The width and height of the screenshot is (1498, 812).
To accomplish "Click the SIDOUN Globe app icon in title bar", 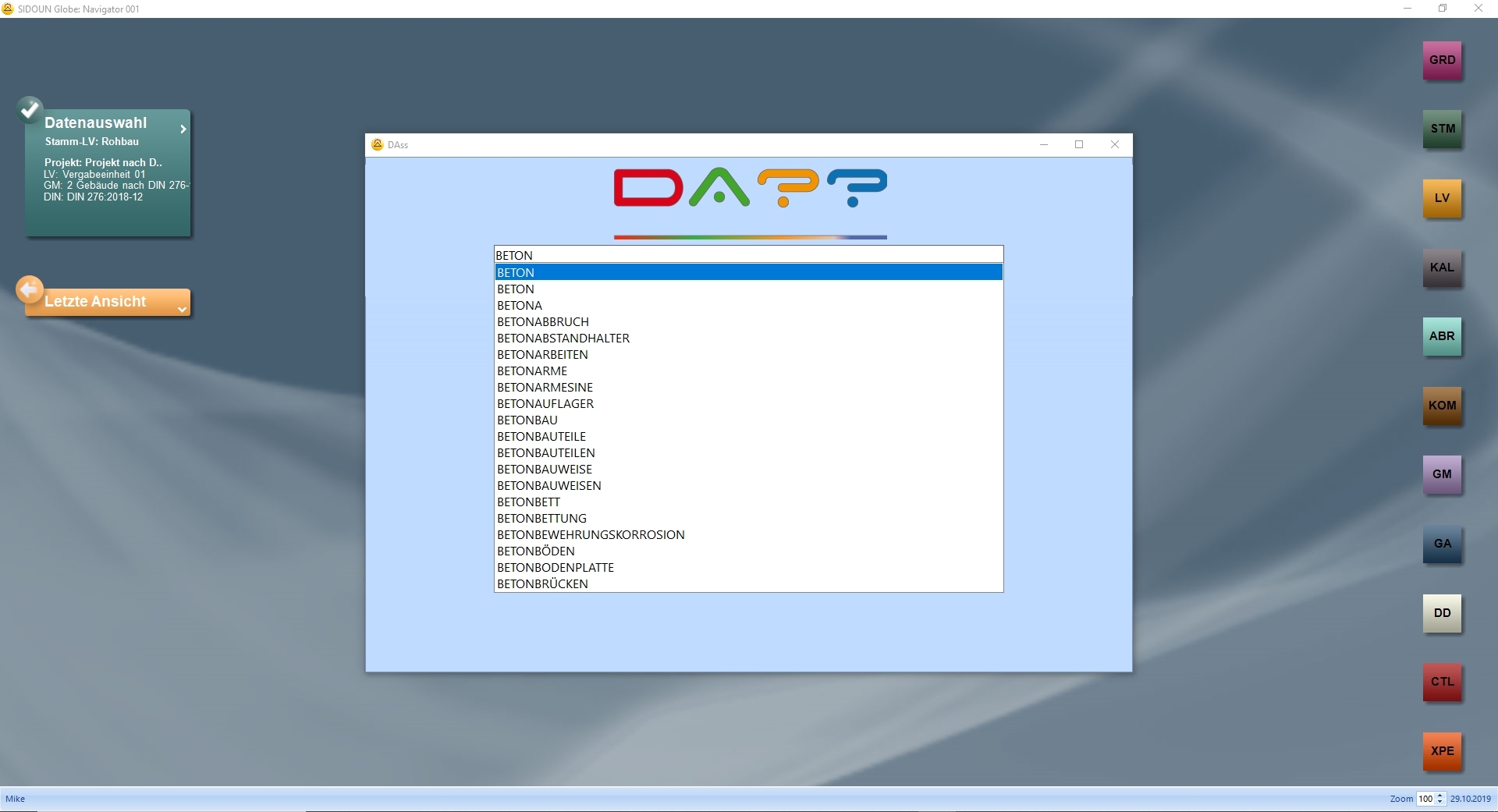I will (9, 9).
